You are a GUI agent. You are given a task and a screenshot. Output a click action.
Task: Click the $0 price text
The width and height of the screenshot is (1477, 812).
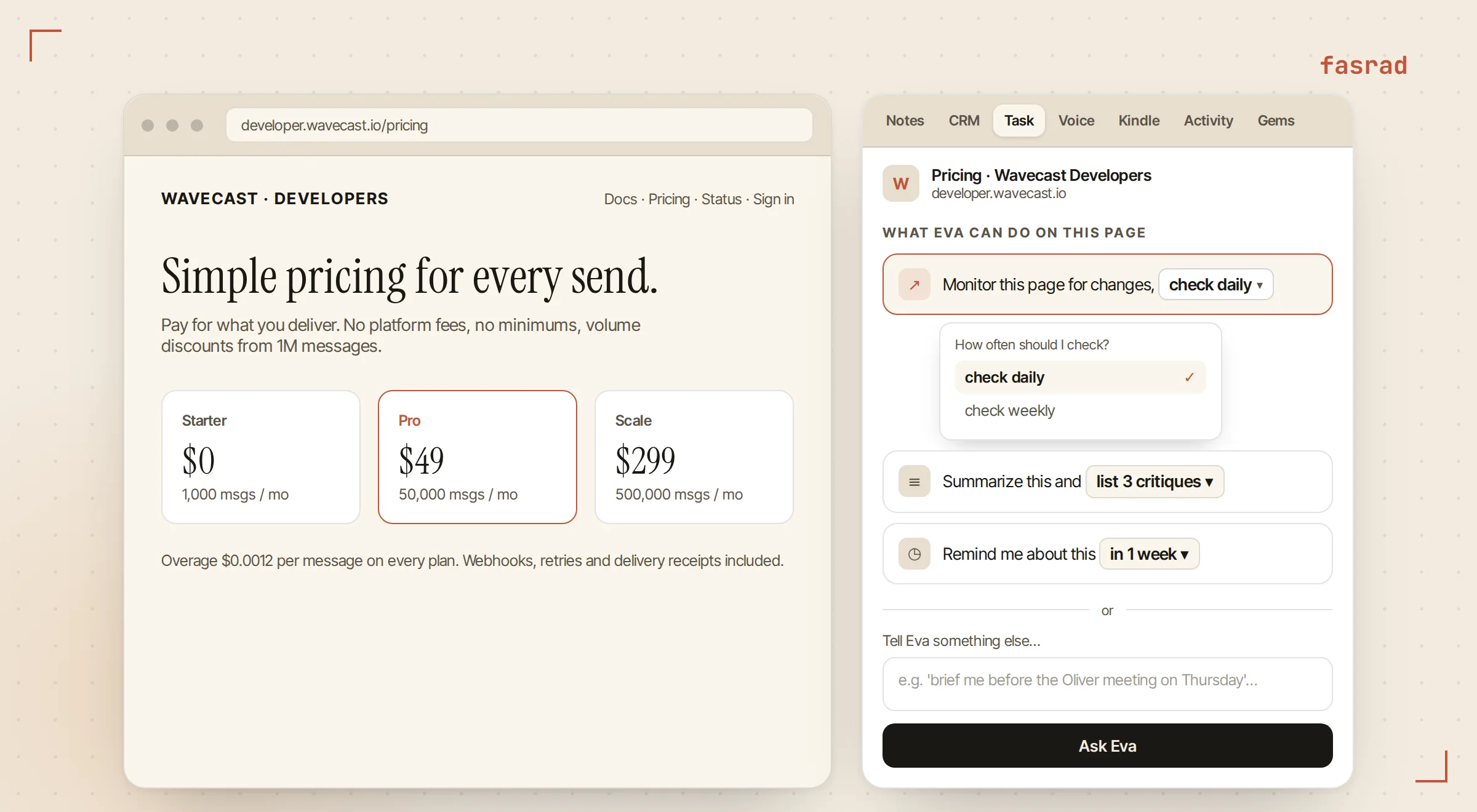tap(198, 460)
